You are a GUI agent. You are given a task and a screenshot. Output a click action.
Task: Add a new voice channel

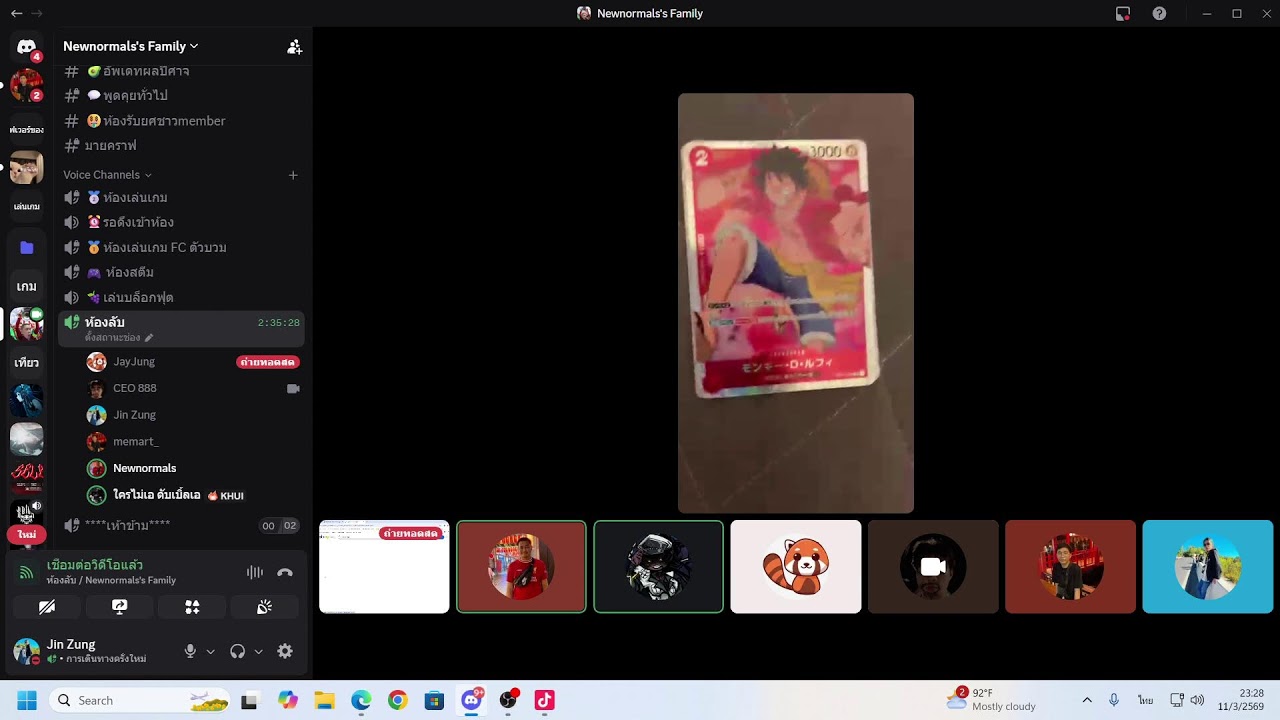point(293,175)
